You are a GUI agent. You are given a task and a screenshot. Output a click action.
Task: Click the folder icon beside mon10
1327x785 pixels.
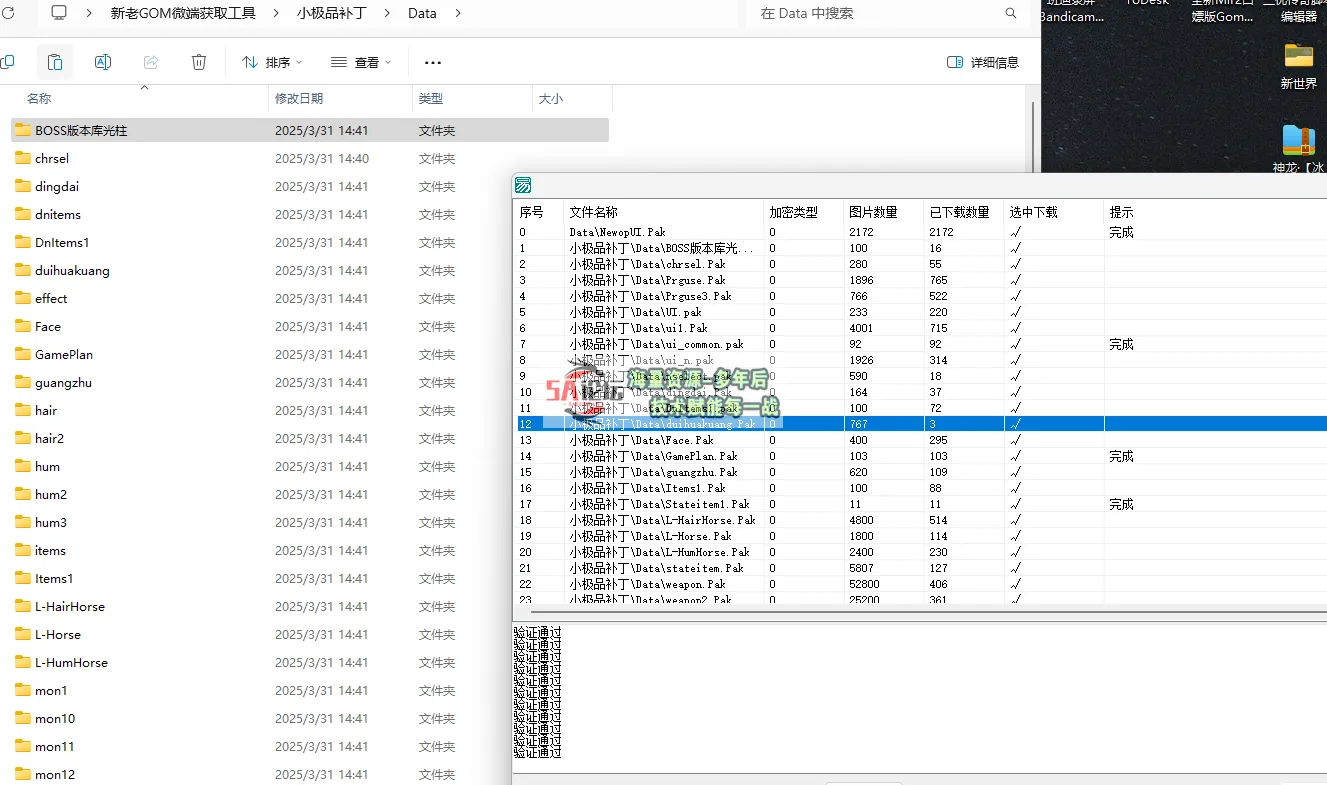23,718
